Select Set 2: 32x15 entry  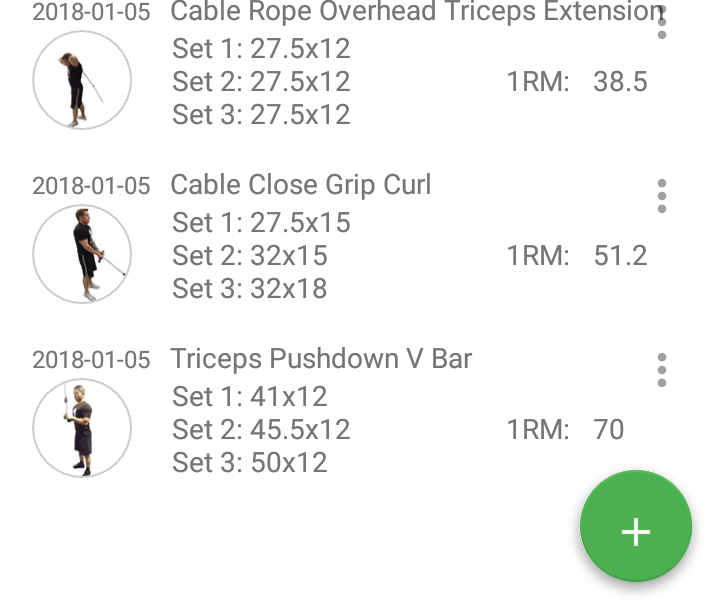click(x=250, y=255)
